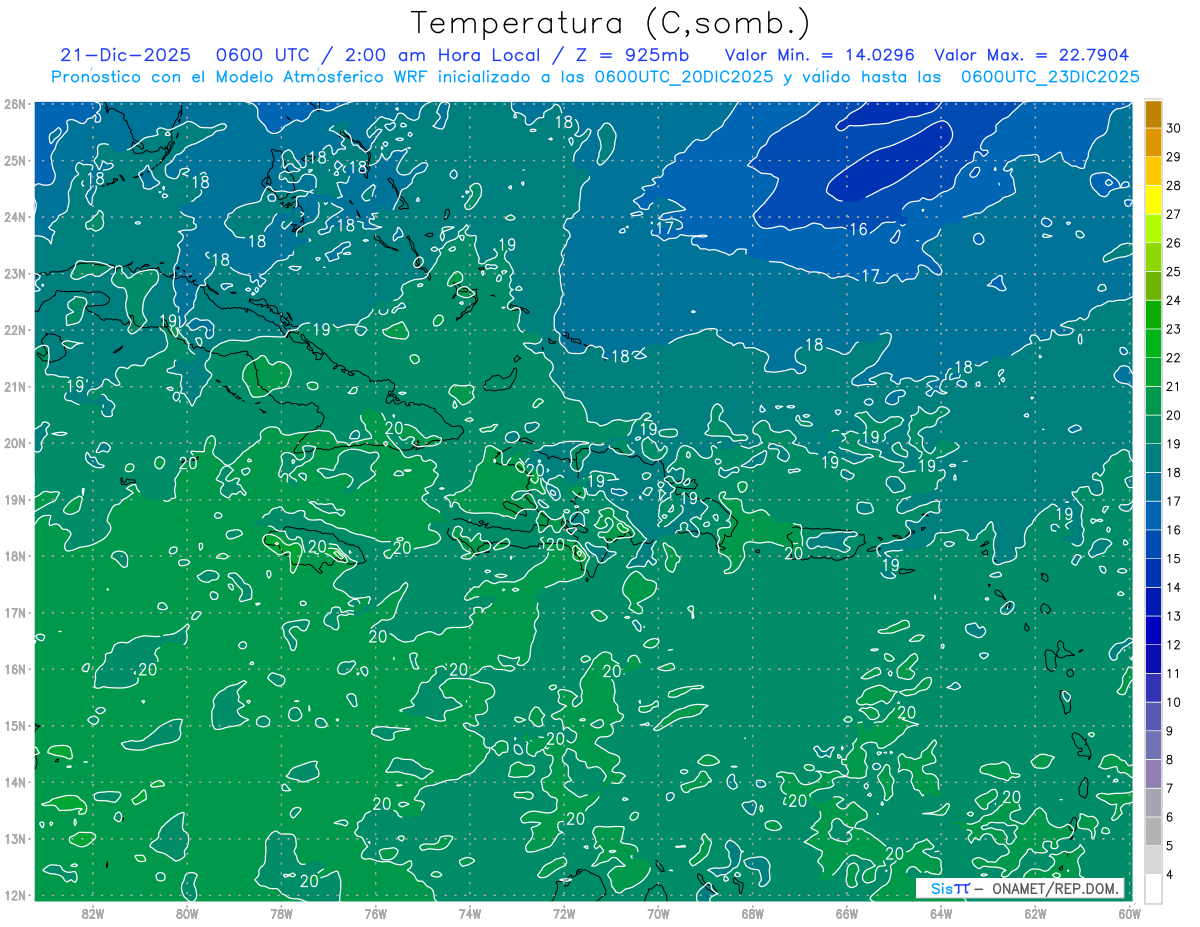The height and width of the screenshot is (927, 1200).
Task: Click the '21N' latitude axis label
Action: [14, 387]
